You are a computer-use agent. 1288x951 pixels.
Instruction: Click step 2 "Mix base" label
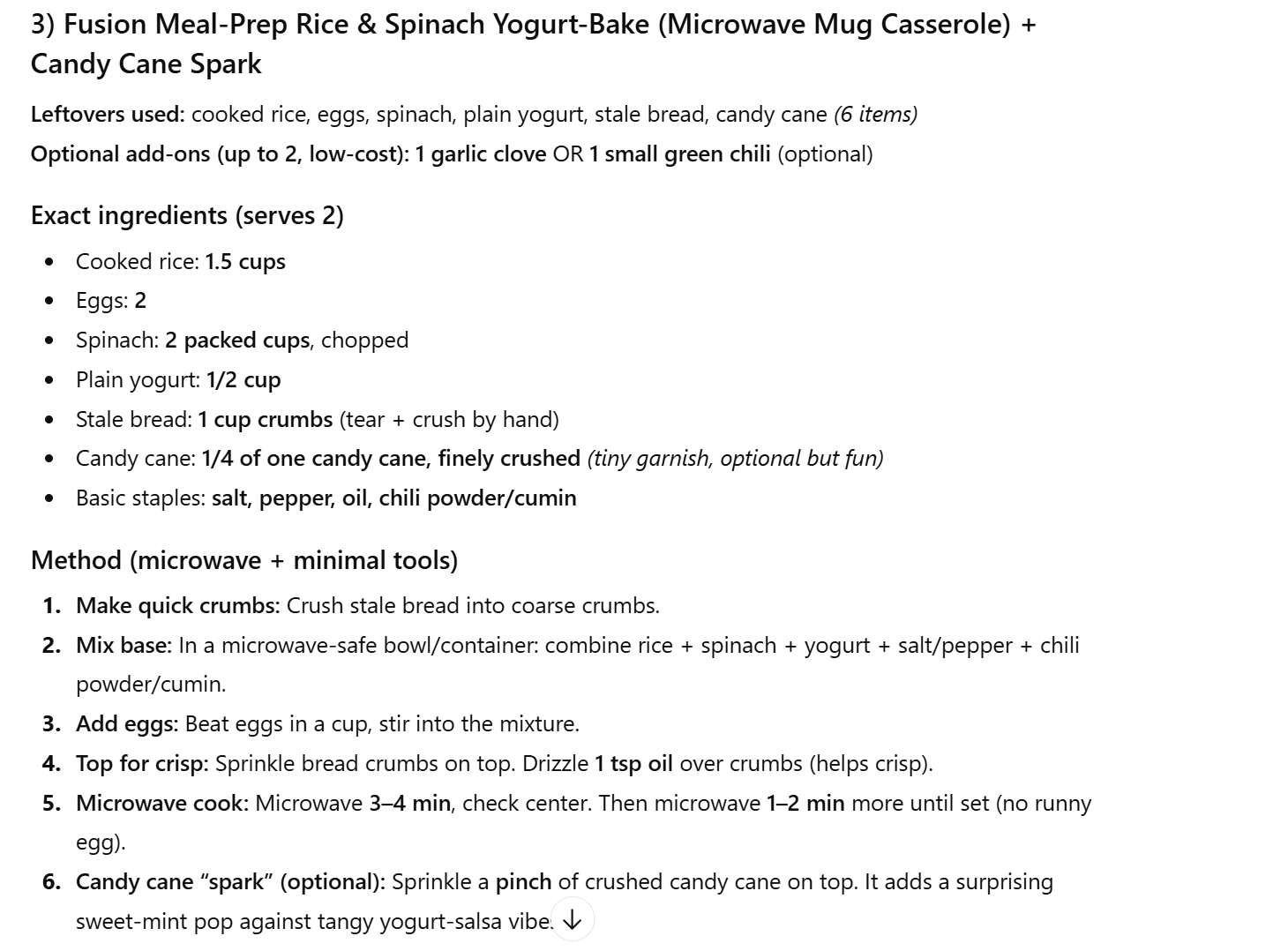(x=124, y=646)
